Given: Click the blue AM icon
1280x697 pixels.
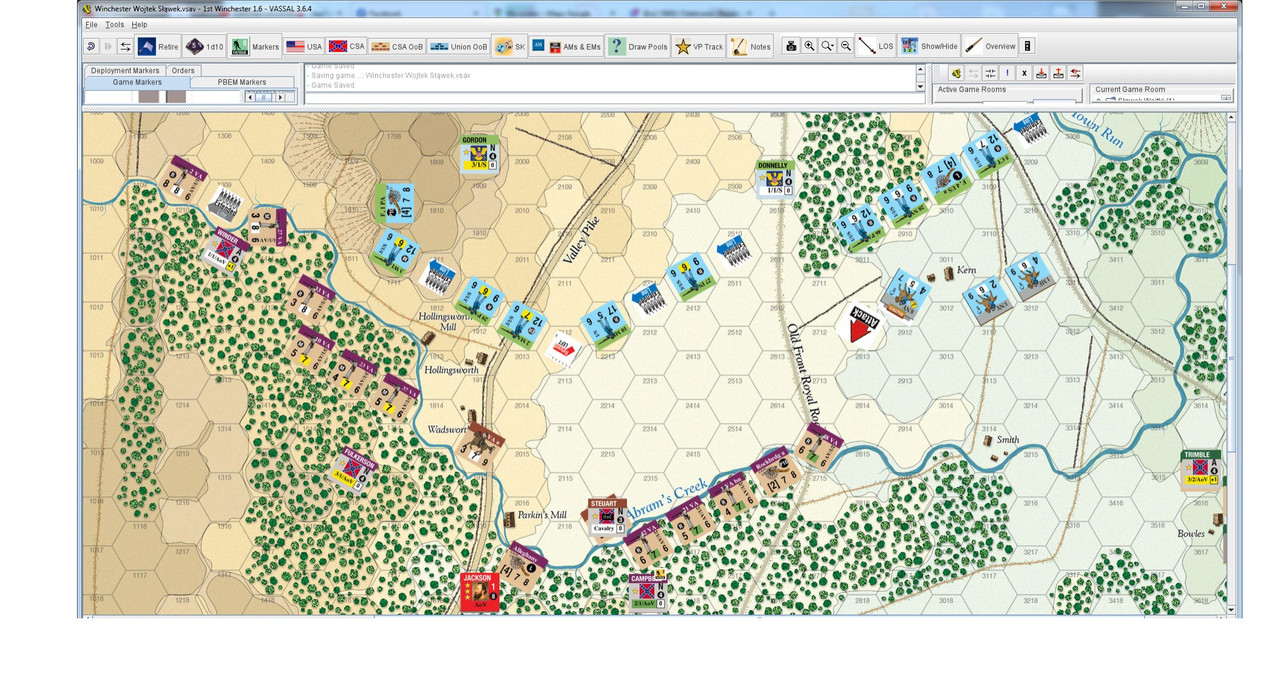Looking at the screenshot, I should [x=538, y=46].
